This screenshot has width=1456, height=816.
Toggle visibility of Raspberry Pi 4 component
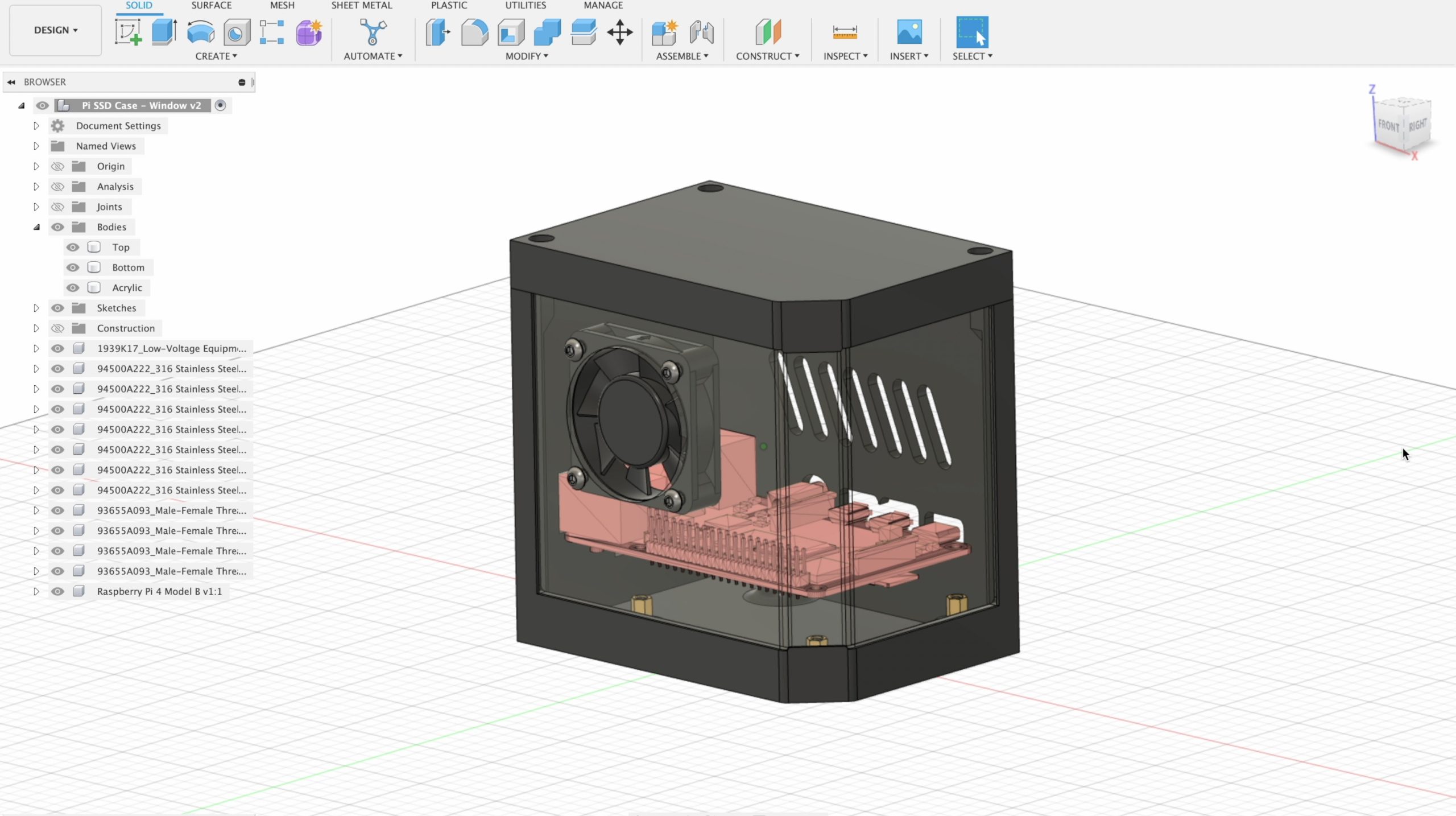[57, 590]
